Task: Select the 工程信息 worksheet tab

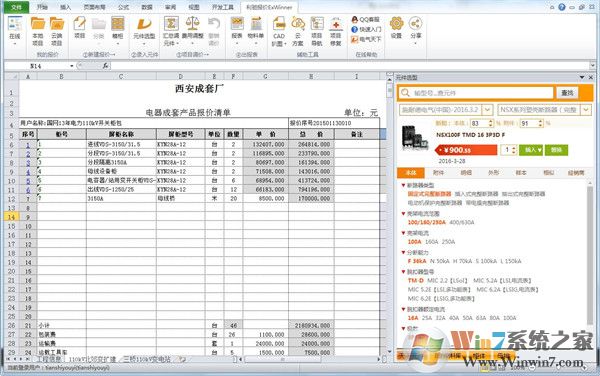Action: pyautogui.click(x=49, y=359)
